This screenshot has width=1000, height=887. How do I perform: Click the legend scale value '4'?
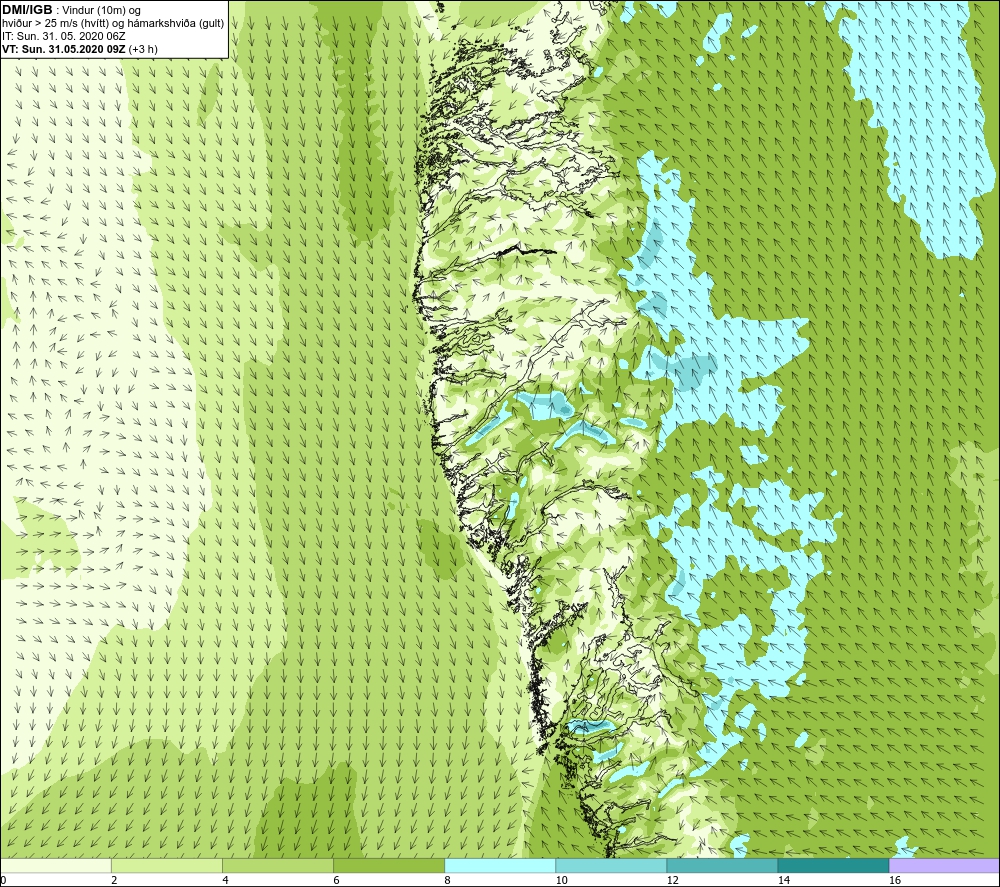pos(225,881)
